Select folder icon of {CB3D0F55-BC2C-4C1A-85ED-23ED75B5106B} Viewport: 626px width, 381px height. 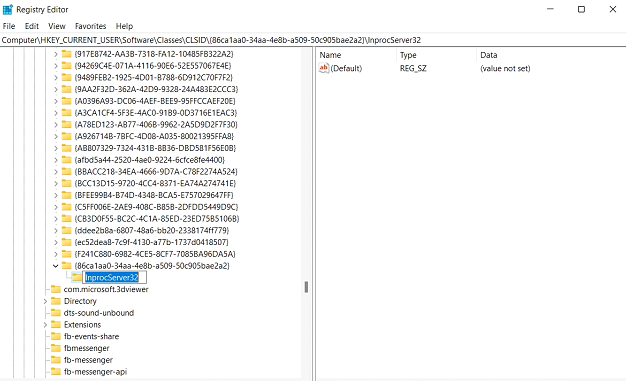click(67, 218)
